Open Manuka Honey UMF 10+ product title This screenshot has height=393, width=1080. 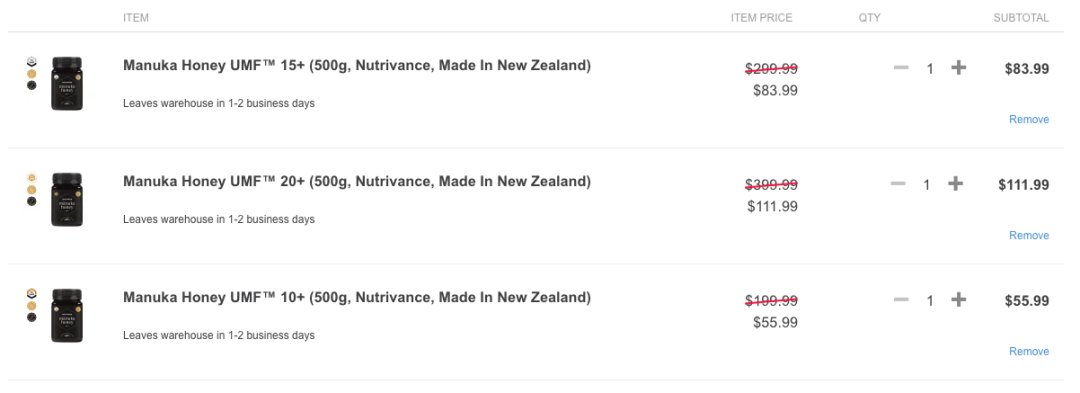pyautogui.click(x=357, y=298)
